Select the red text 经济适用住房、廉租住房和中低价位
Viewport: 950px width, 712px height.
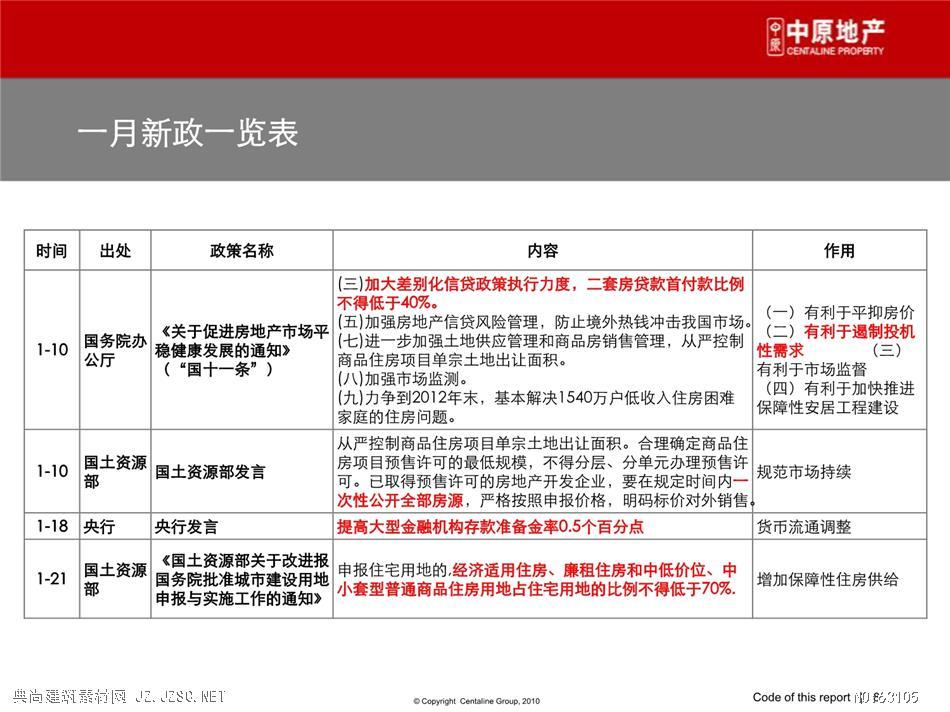pyautogui.click(x=579, y=570)
